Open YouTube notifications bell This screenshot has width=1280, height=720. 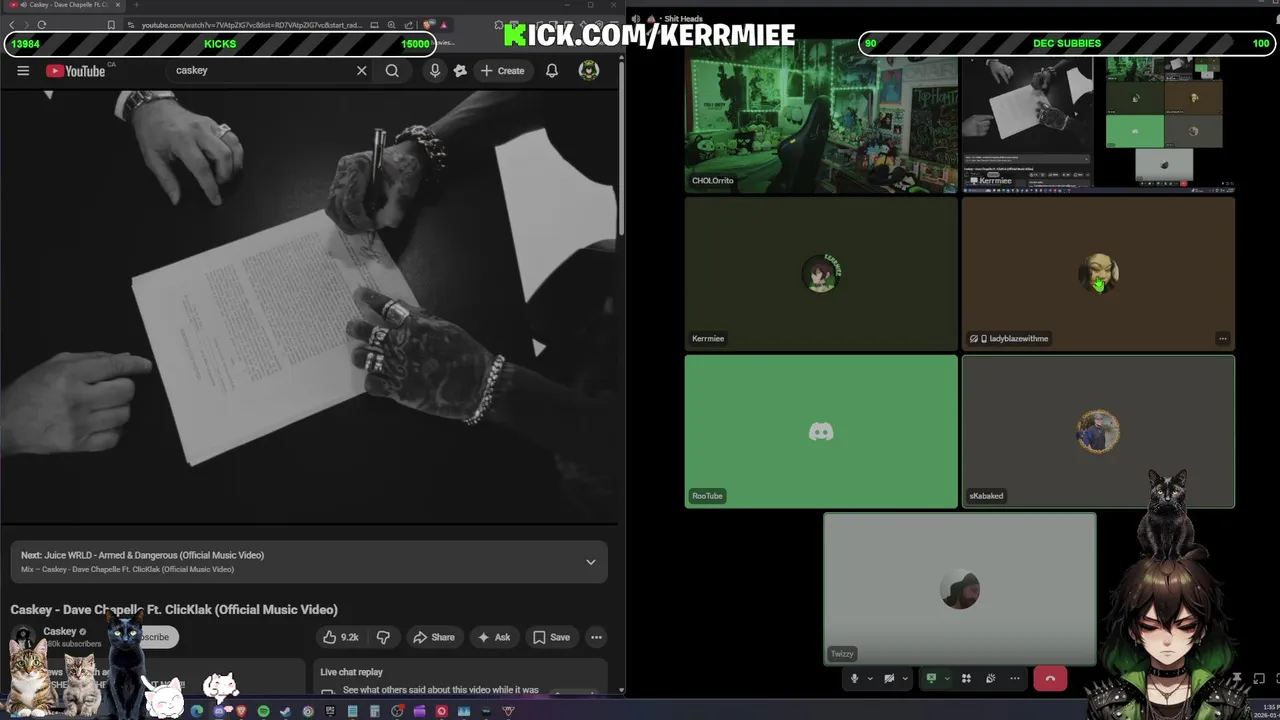552,71
